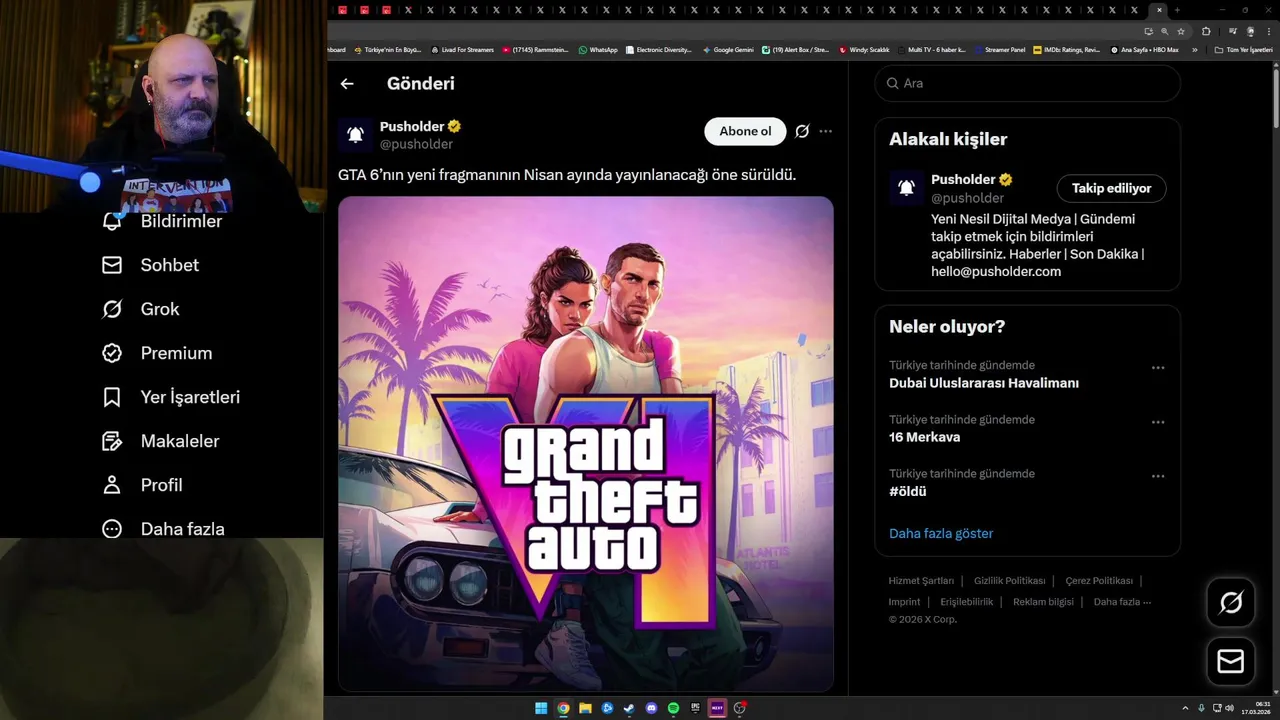The height and width of the screenshot is (720, 1280).
Task: Open Pusholder's avatar in Alakalı kişiler
Action: [906, 187]
